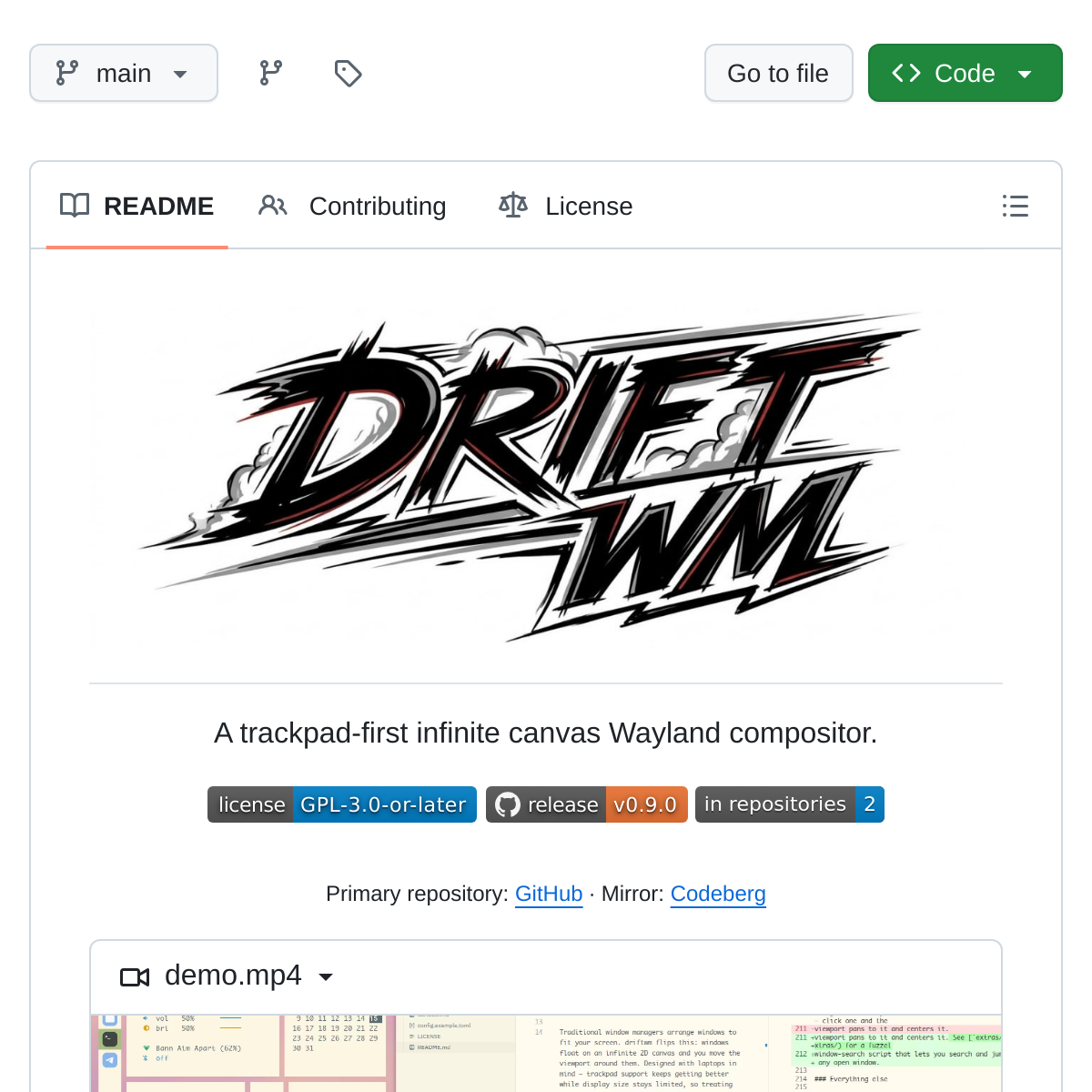Open the Codeberg mirror link
The image size is (1092, 1092).
[x=718, y=894]
